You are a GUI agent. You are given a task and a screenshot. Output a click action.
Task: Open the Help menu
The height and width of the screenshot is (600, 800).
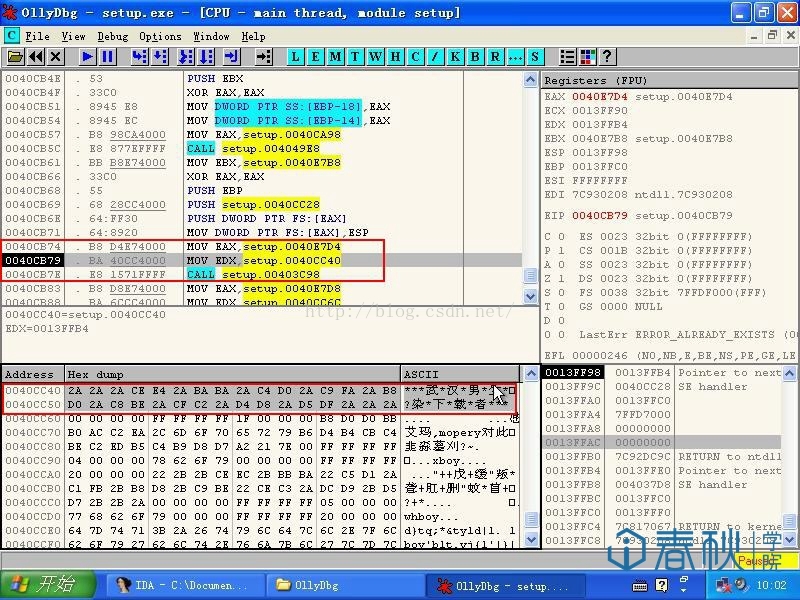tap(253, 36)
